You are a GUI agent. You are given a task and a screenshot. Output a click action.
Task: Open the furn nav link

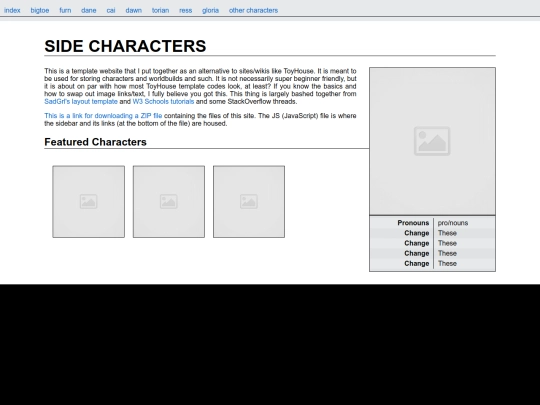tap(65, 10)
